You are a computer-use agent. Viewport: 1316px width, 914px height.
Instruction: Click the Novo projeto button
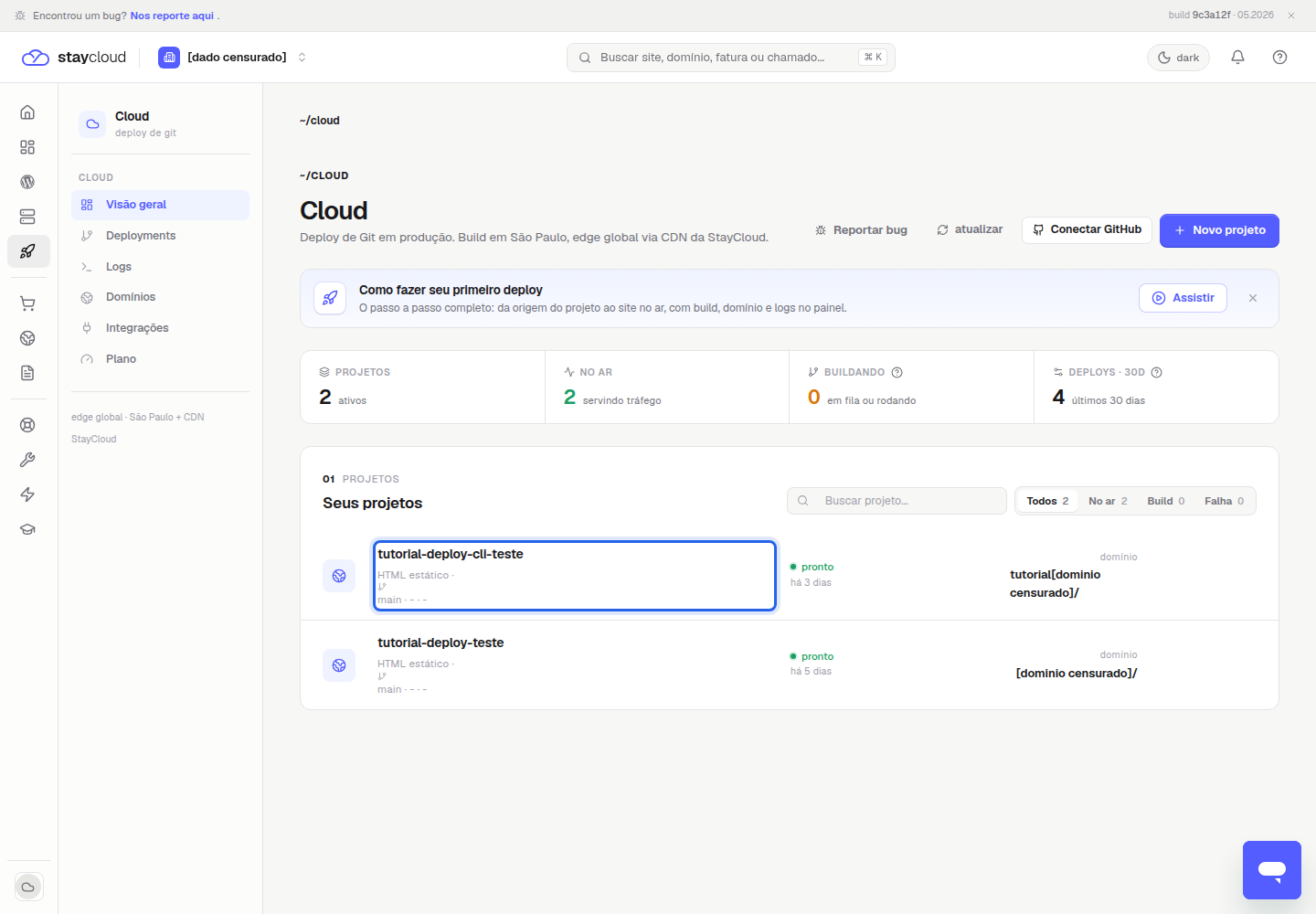[x=1219, y=230]
